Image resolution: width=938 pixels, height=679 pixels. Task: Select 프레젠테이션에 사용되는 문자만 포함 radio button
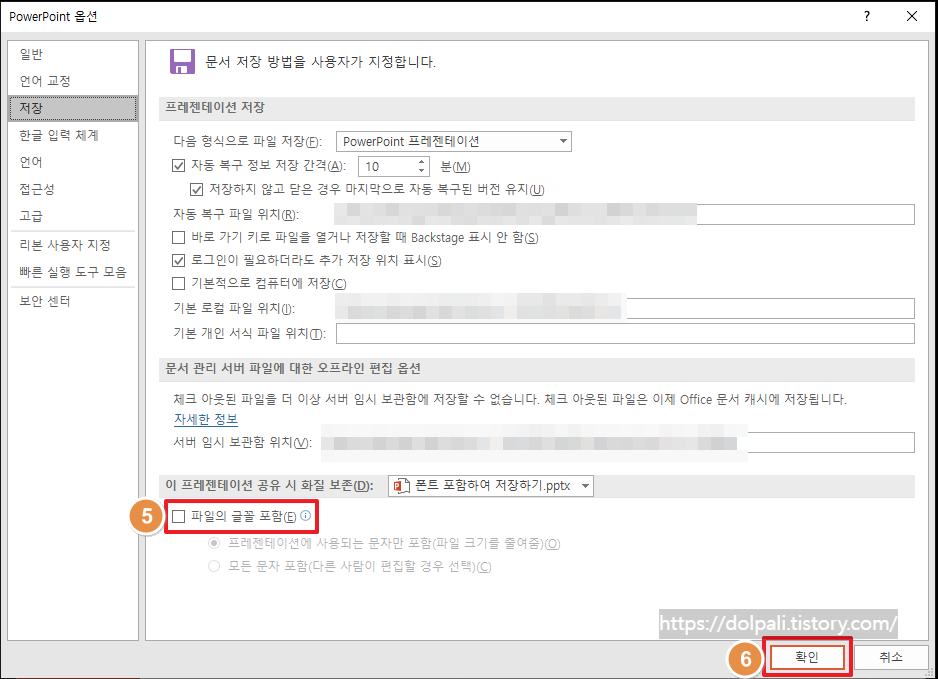click(214, 543)
